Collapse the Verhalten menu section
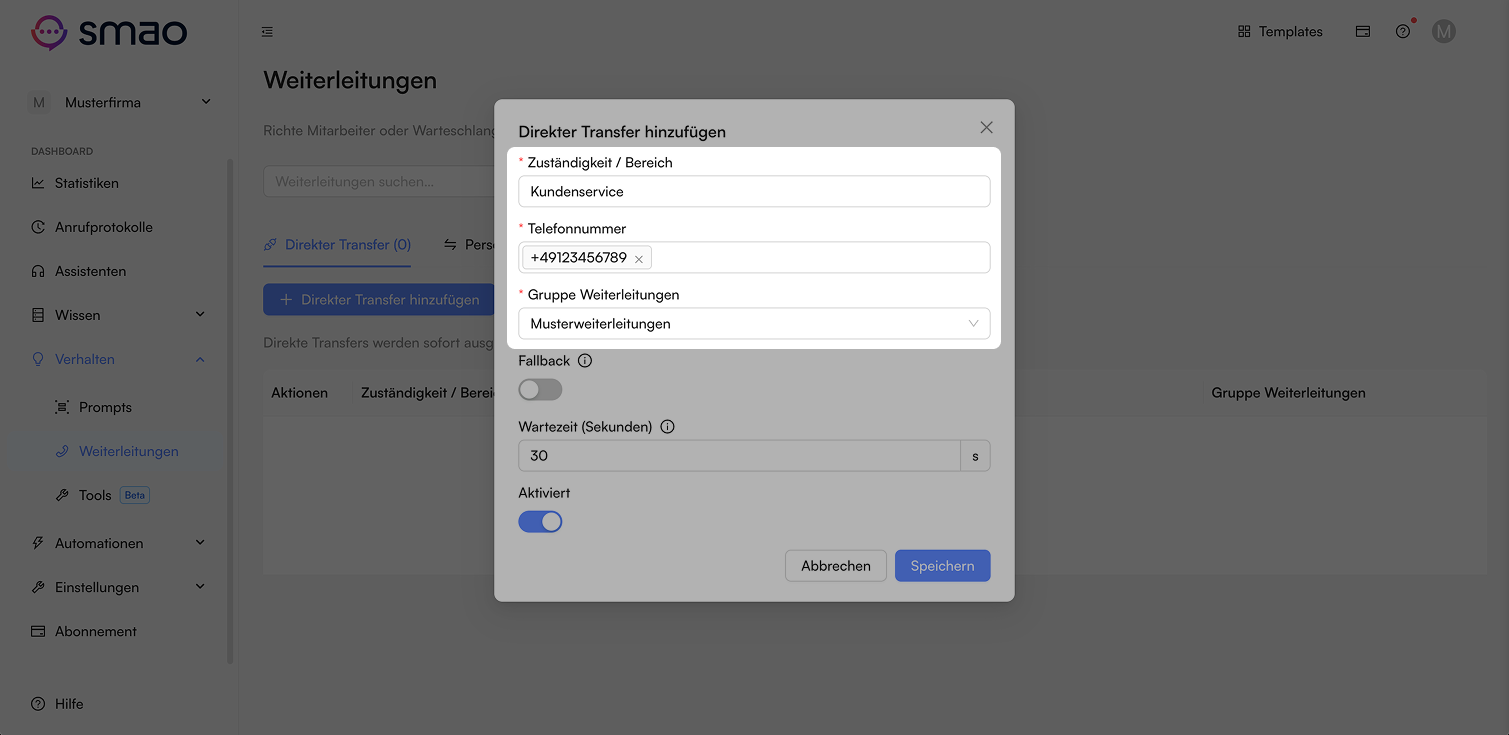The image size is (1509, 735). pos(120,359)
